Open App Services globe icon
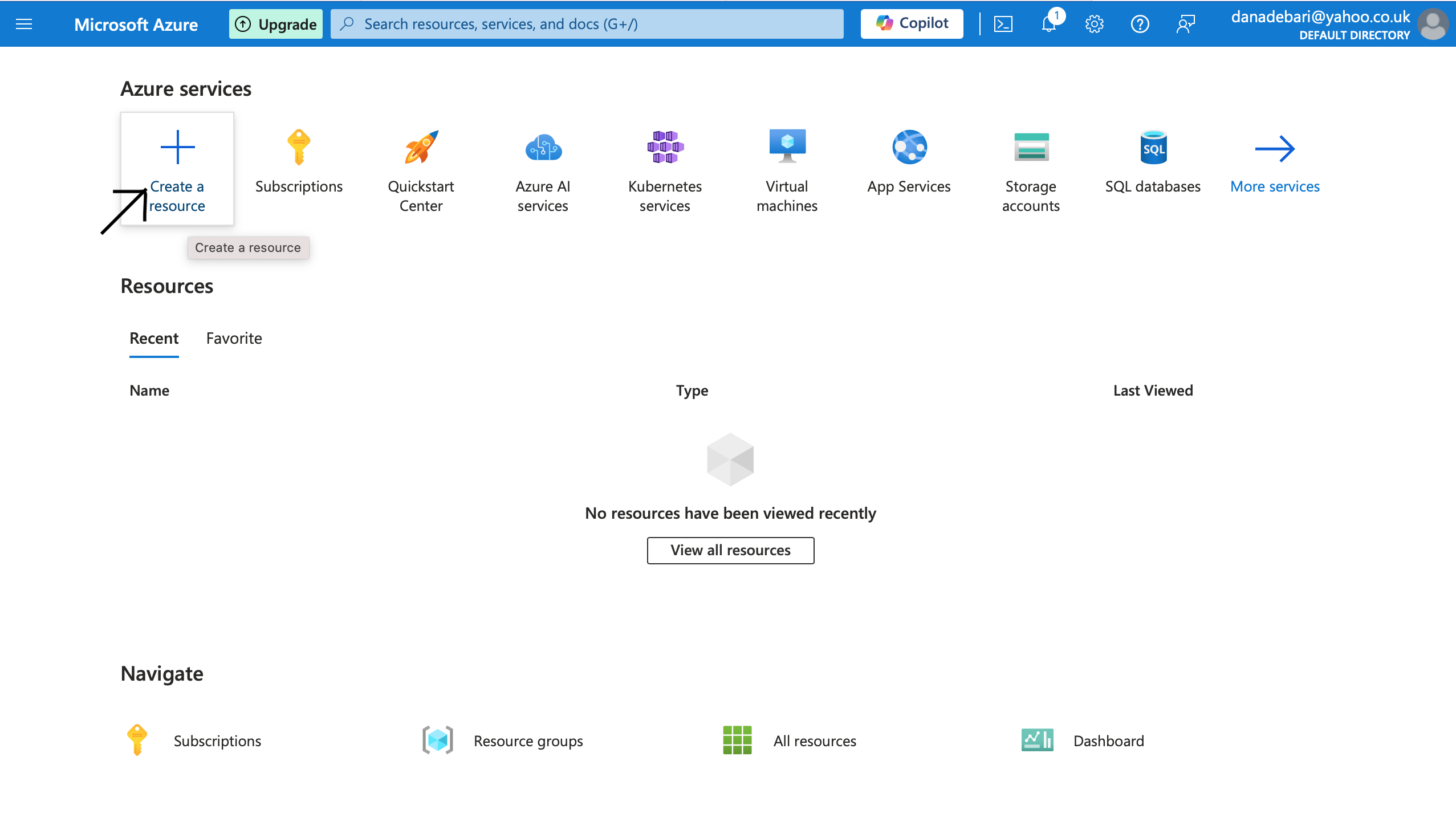The width and height of the screenshot is (1456, 822). click(x=909, y=147)
